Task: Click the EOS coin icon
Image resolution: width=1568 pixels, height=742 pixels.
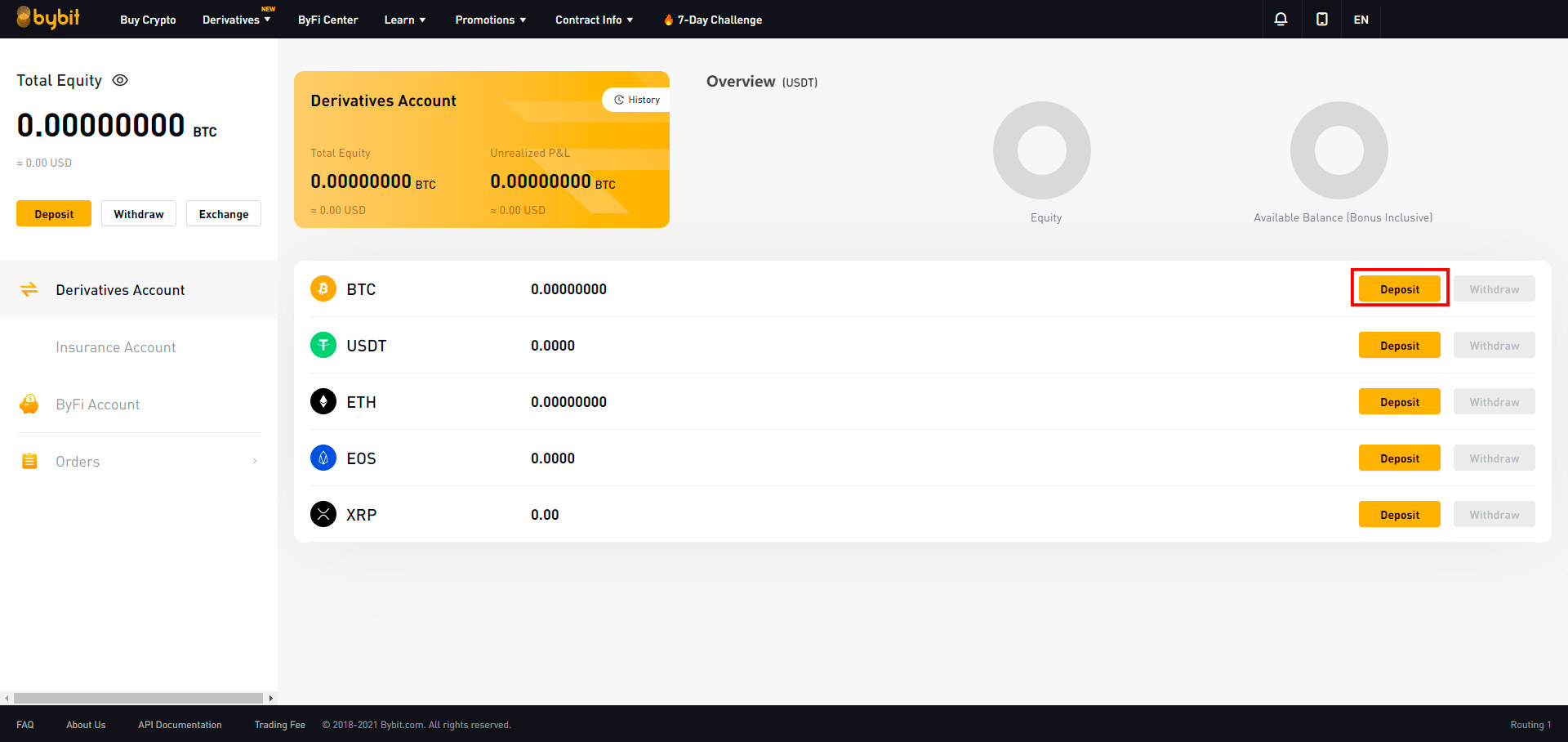Action: [323, 458]
